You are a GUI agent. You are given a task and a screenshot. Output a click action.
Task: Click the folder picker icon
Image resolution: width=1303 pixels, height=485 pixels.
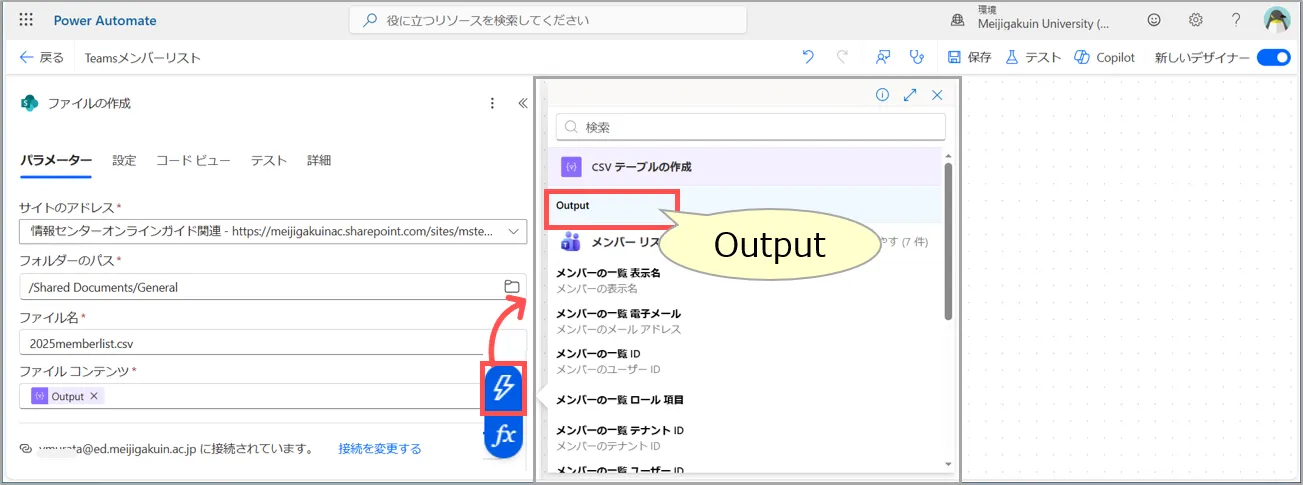tap(512, 287)
